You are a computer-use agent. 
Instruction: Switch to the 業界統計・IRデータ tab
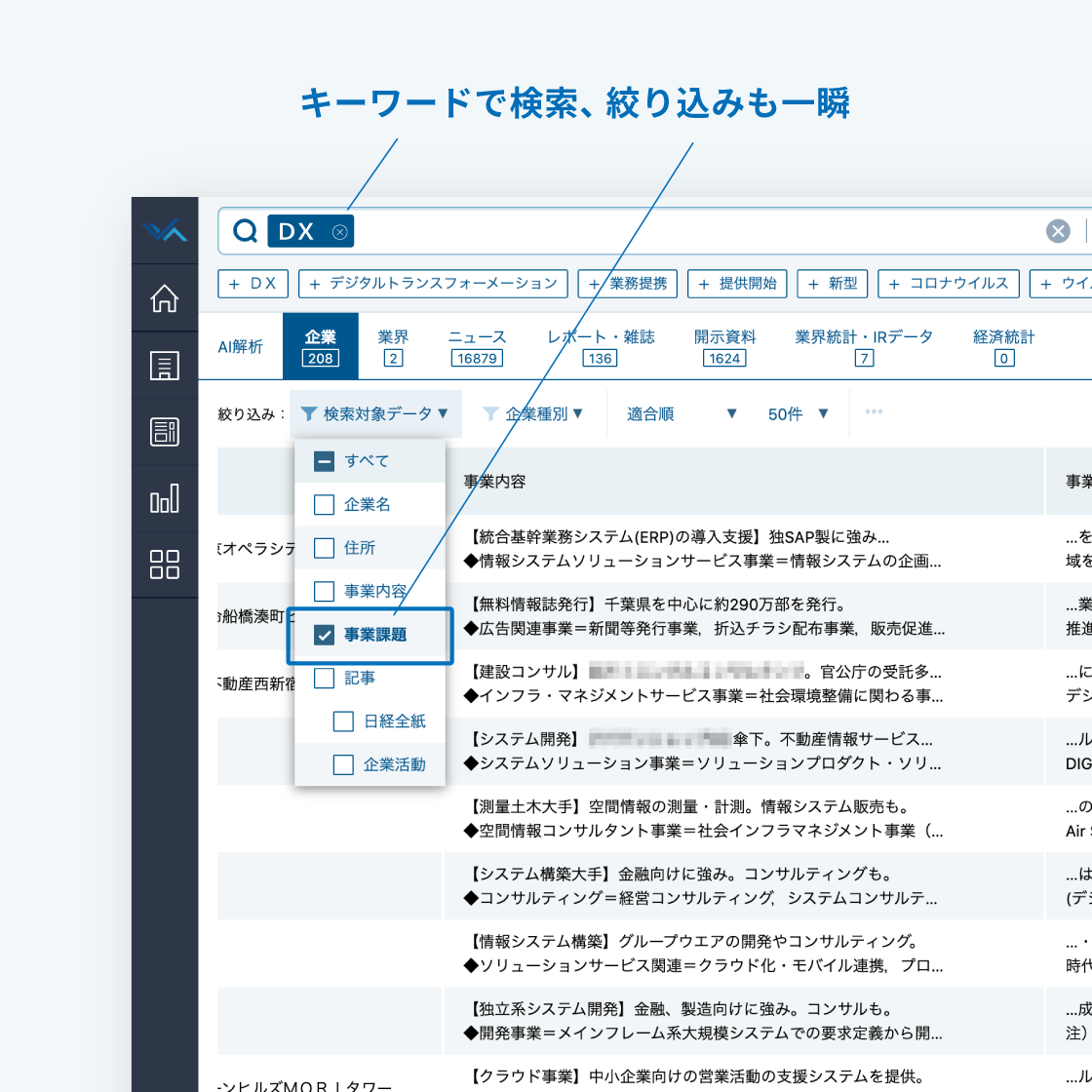tap(864, 346)
